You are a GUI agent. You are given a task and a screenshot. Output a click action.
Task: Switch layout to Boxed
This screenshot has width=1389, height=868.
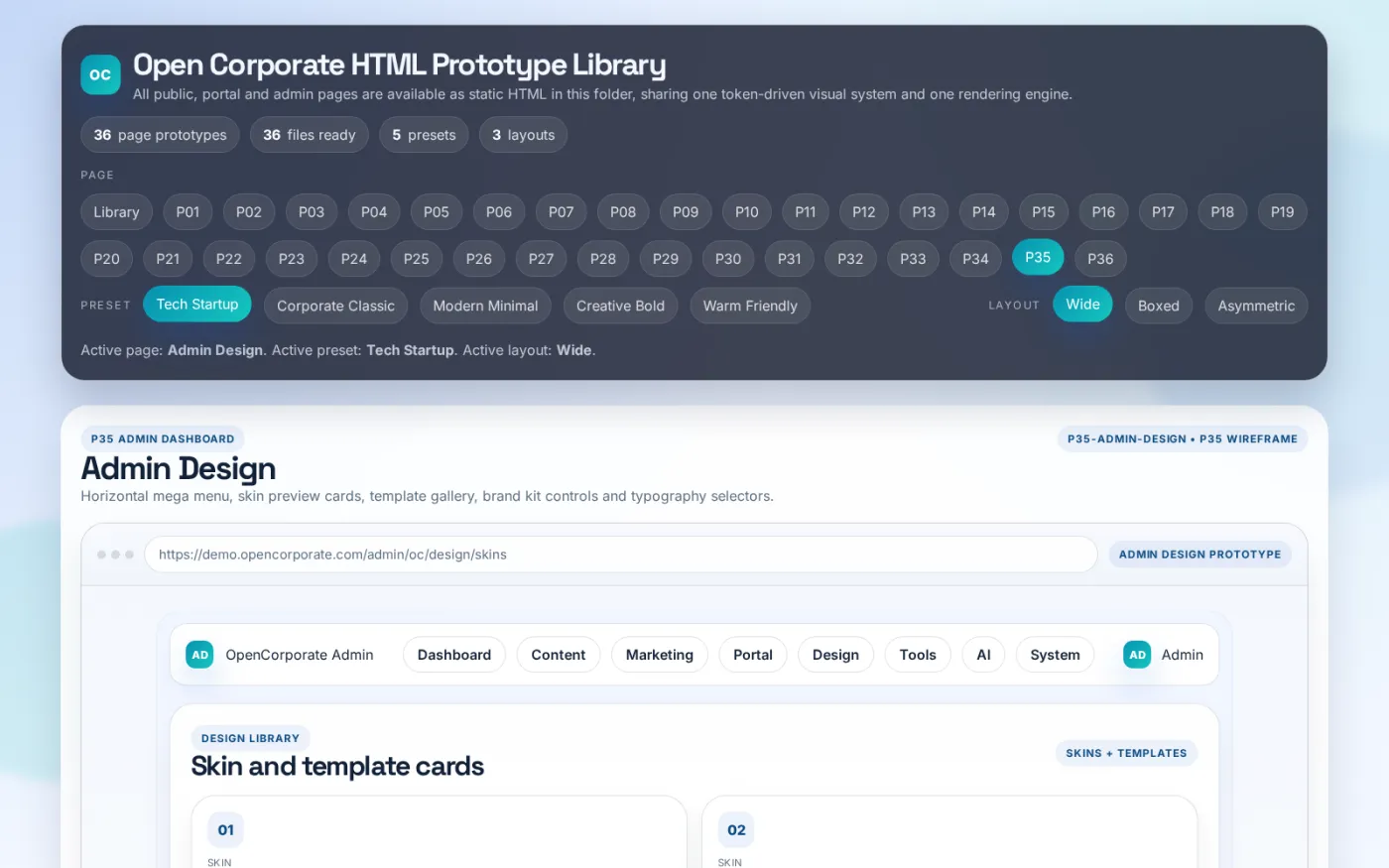[1159, 307]
